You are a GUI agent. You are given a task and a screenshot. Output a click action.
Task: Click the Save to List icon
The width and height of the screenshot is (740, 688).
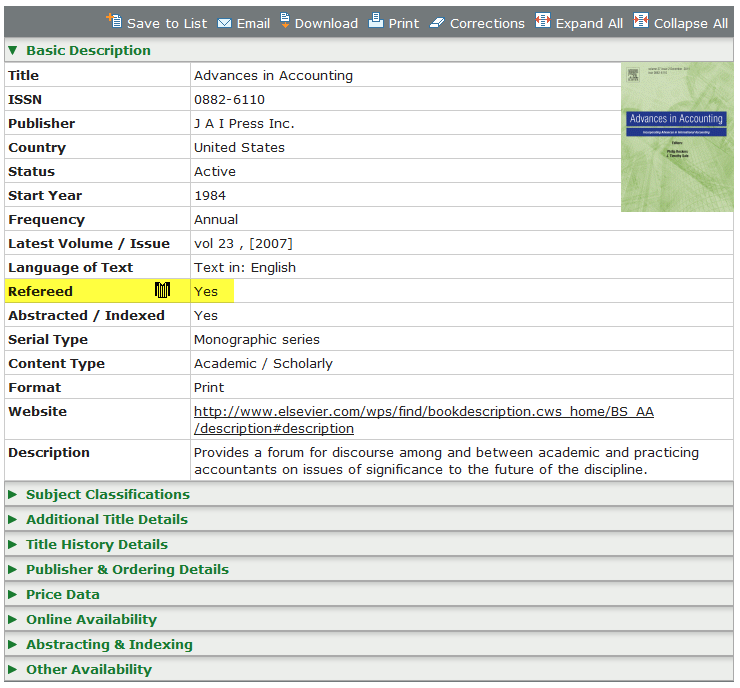[x=114, y=21]
